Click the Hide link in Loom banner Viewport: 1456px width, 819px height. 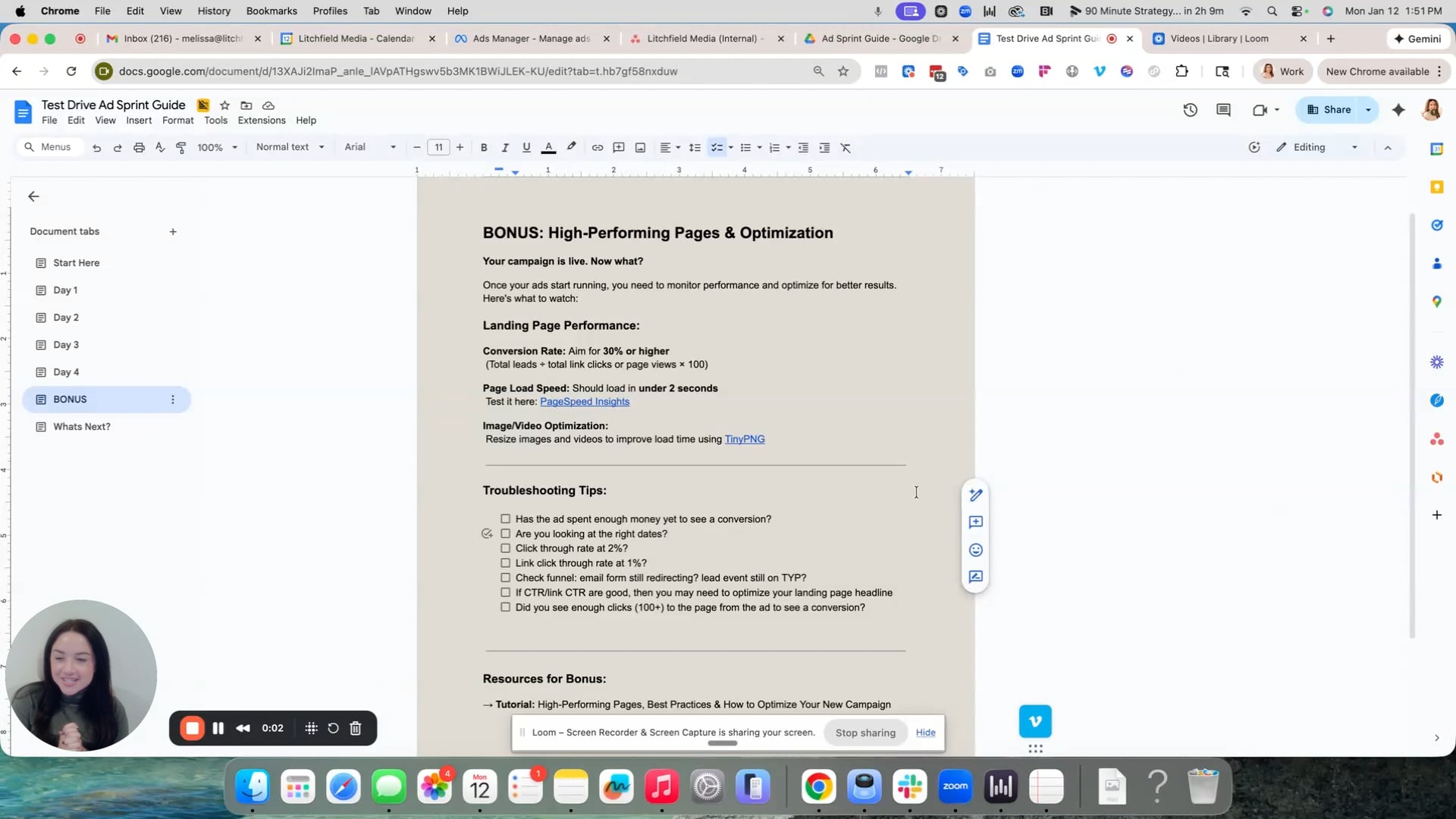tap(925, 733)
